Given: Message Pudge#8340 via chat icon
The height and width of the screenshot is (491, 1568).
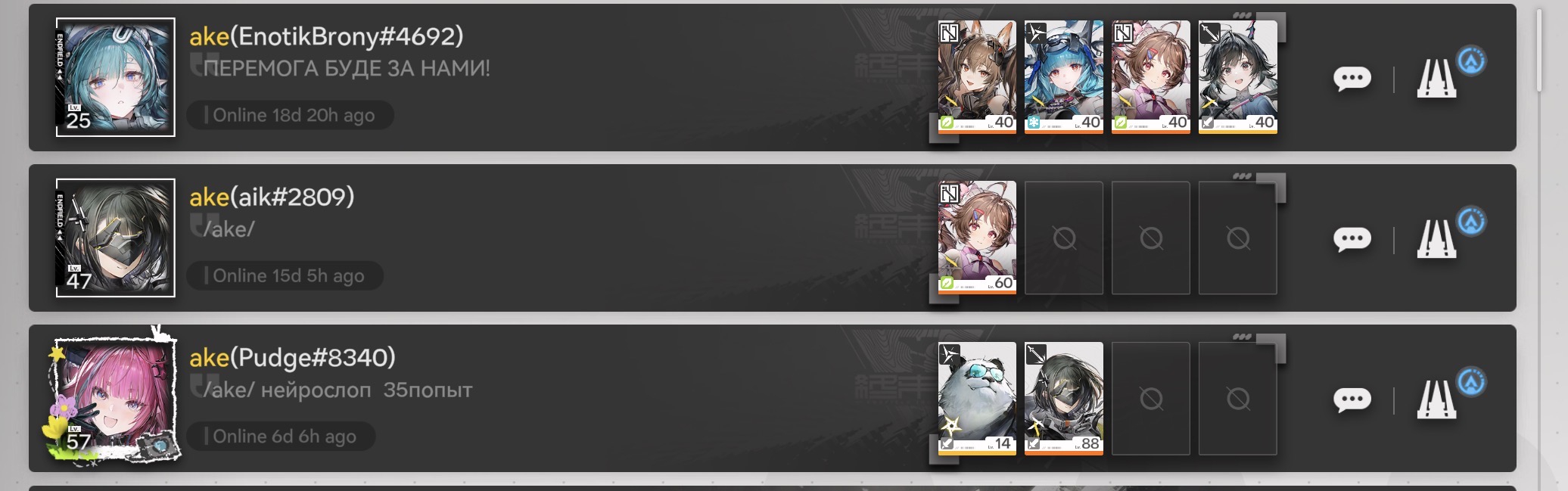Looking at the screenshot, I should tap(1352, 399).
